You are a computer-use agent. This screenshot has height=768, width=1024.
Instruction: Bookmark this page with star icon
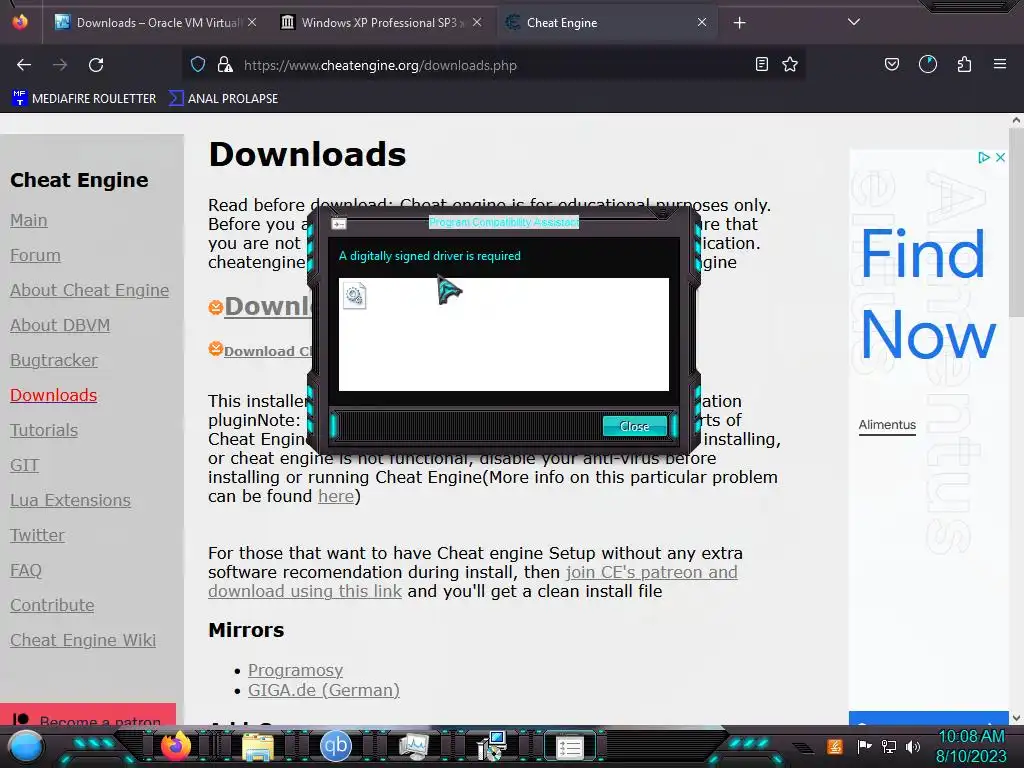click(790, 64)
